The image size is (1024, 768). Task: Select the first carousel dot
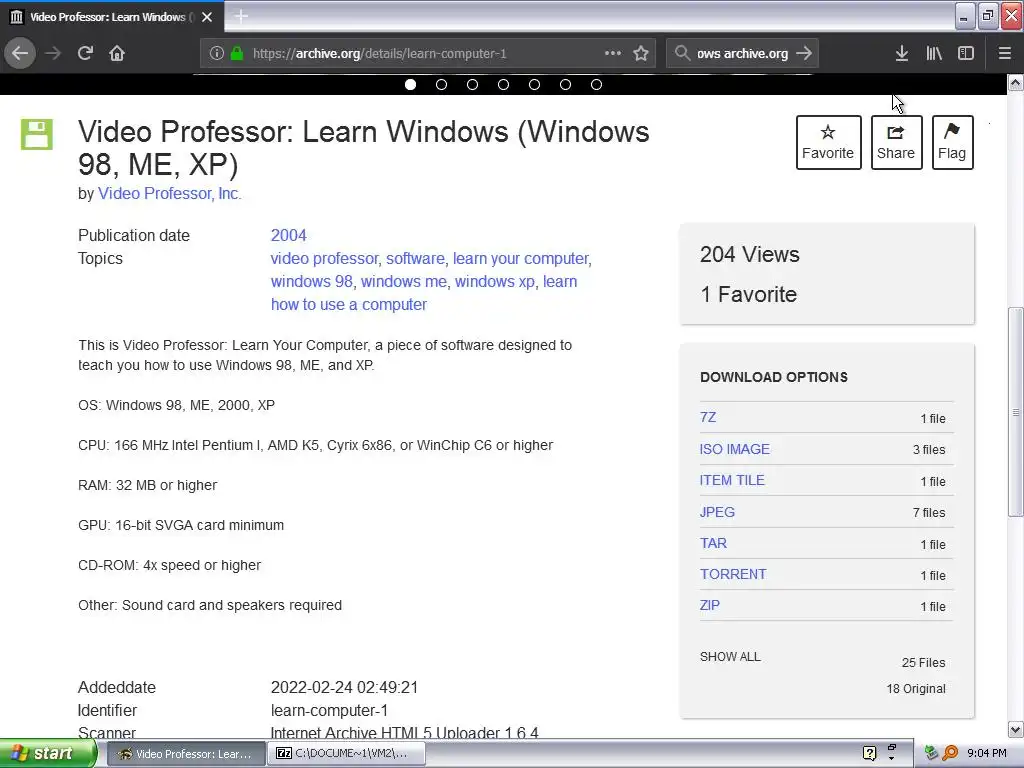tap(410, 84)
